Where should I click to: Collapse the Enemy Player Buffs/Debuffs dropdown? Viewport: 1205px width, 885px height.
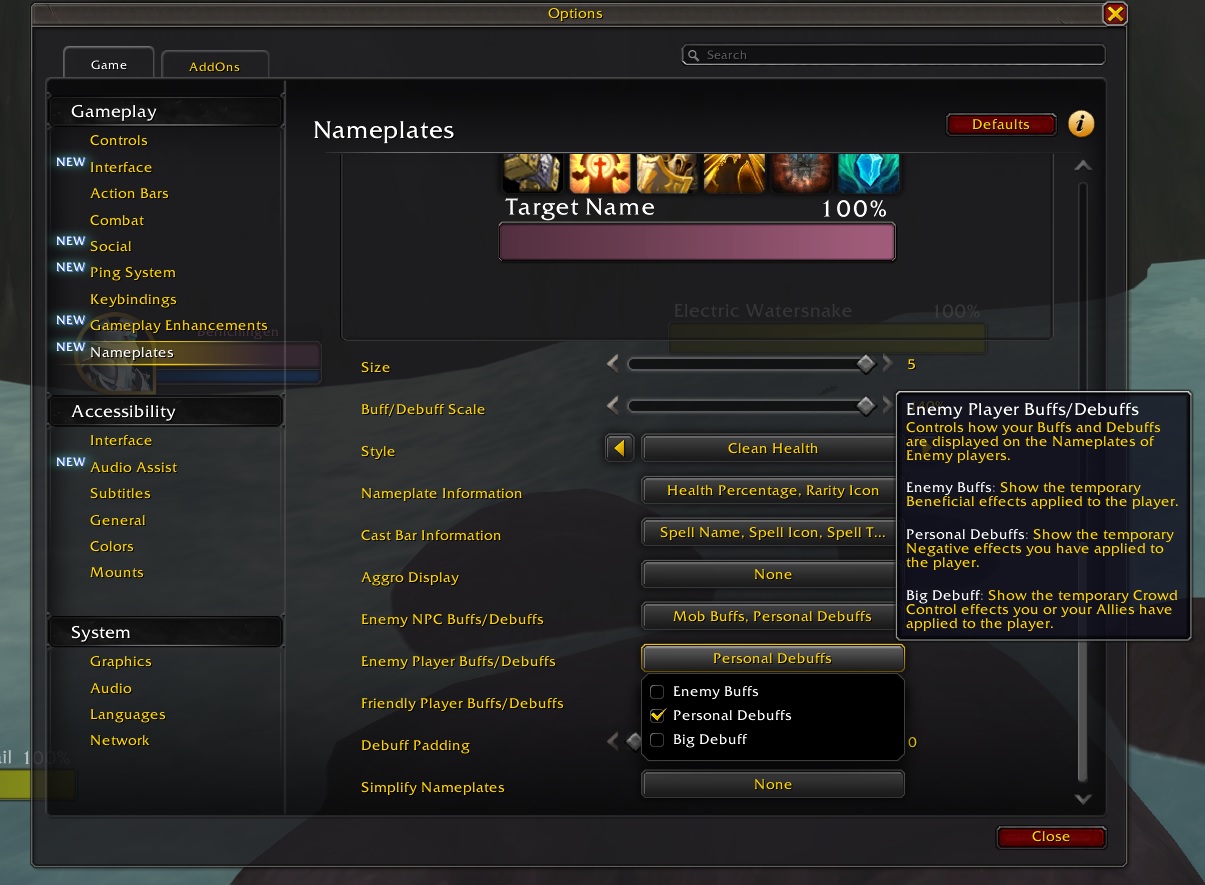[x=772, y=659]
